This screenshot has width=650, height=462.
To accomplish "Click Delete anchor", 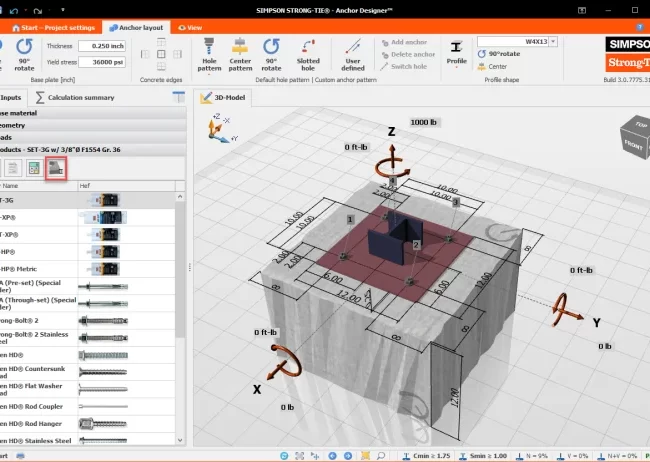I will click(408, 54).
